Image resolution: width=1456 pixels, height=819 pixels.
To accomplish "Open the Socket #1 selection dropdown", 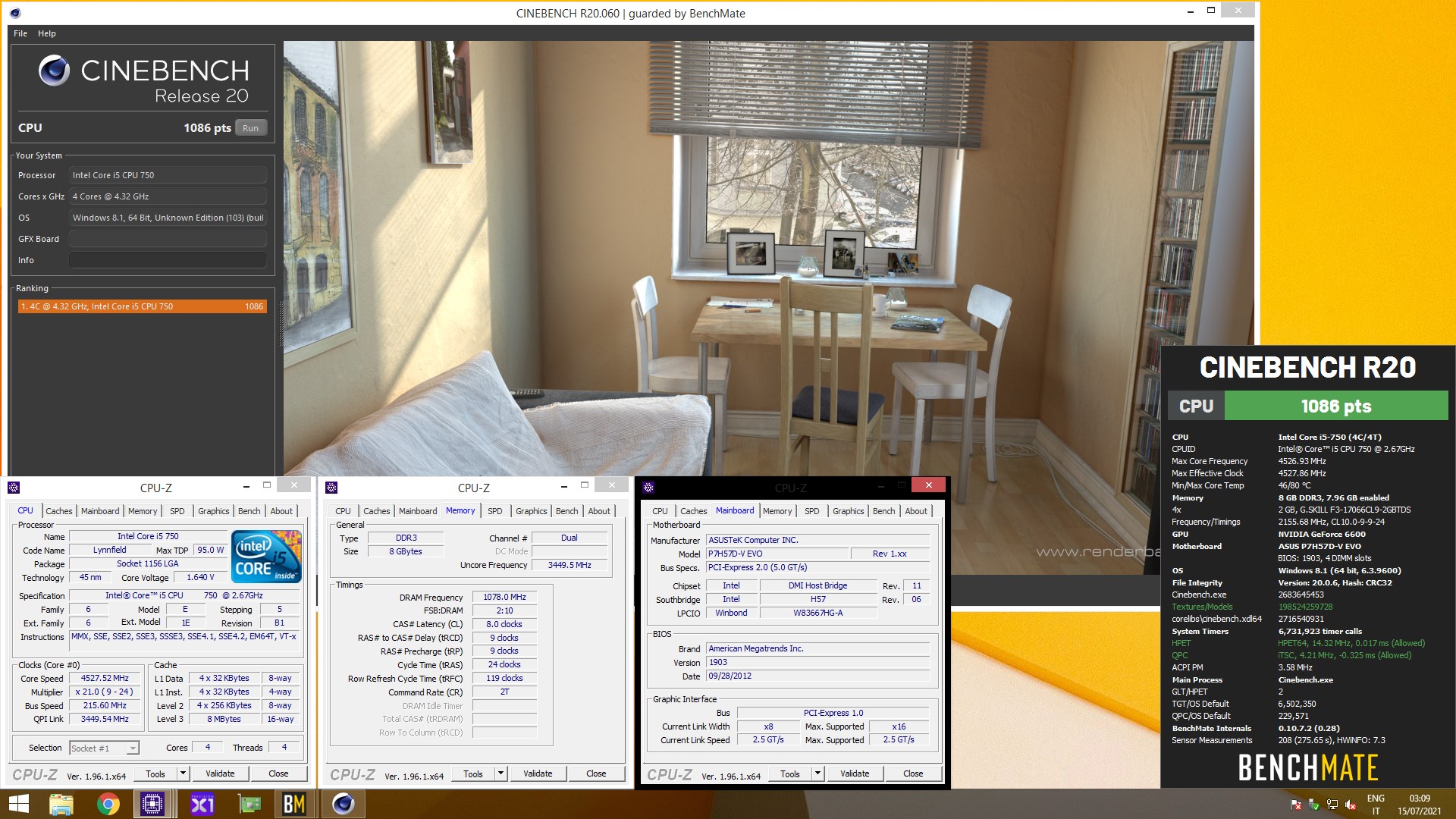I will coord(133,748).
